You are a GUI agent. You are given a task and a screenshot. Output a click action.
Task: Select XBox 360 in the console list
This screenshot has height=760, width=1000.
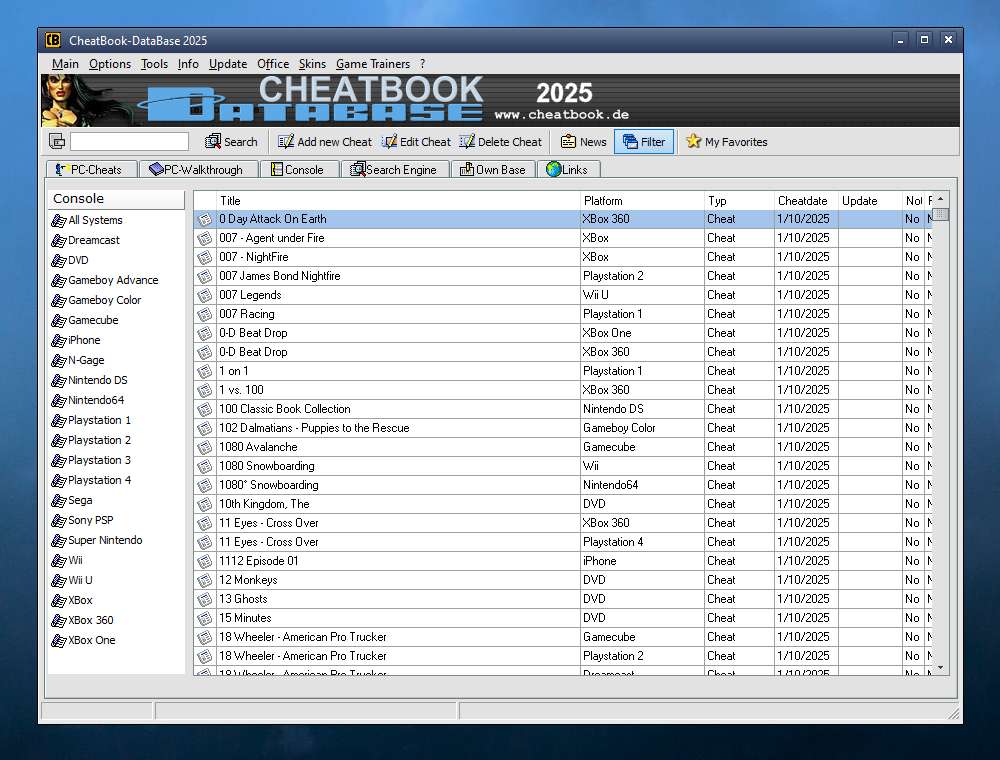pos(83,620)
